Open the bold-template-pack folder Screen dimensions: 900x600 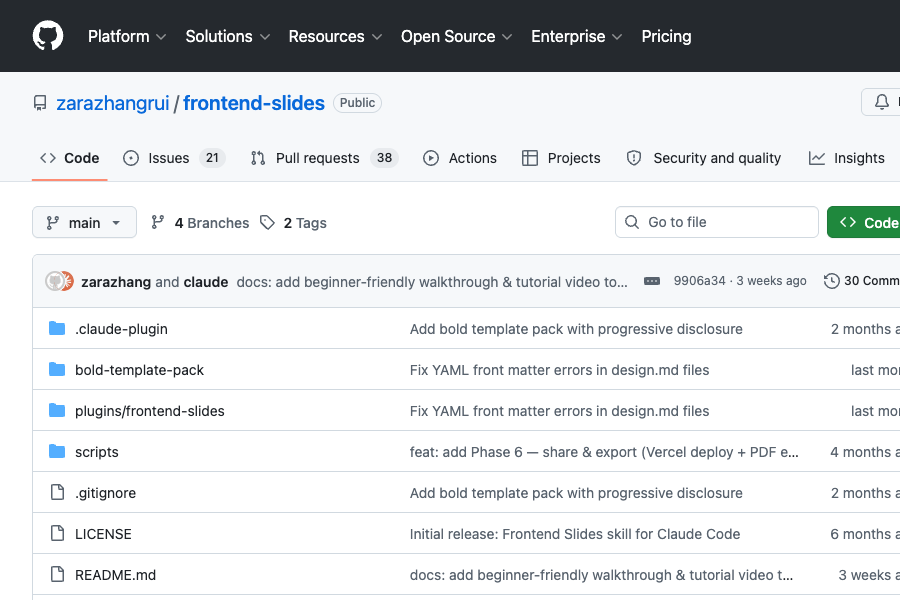tap(139, 370)
